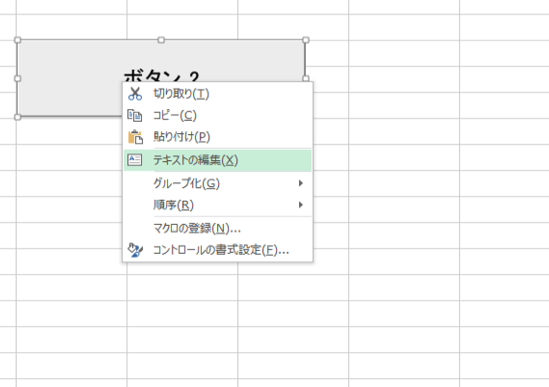This screenshot has width=549, height=387.
Task: Expand the arrow next to グループ化(G)
Action: tap(300, 183)
